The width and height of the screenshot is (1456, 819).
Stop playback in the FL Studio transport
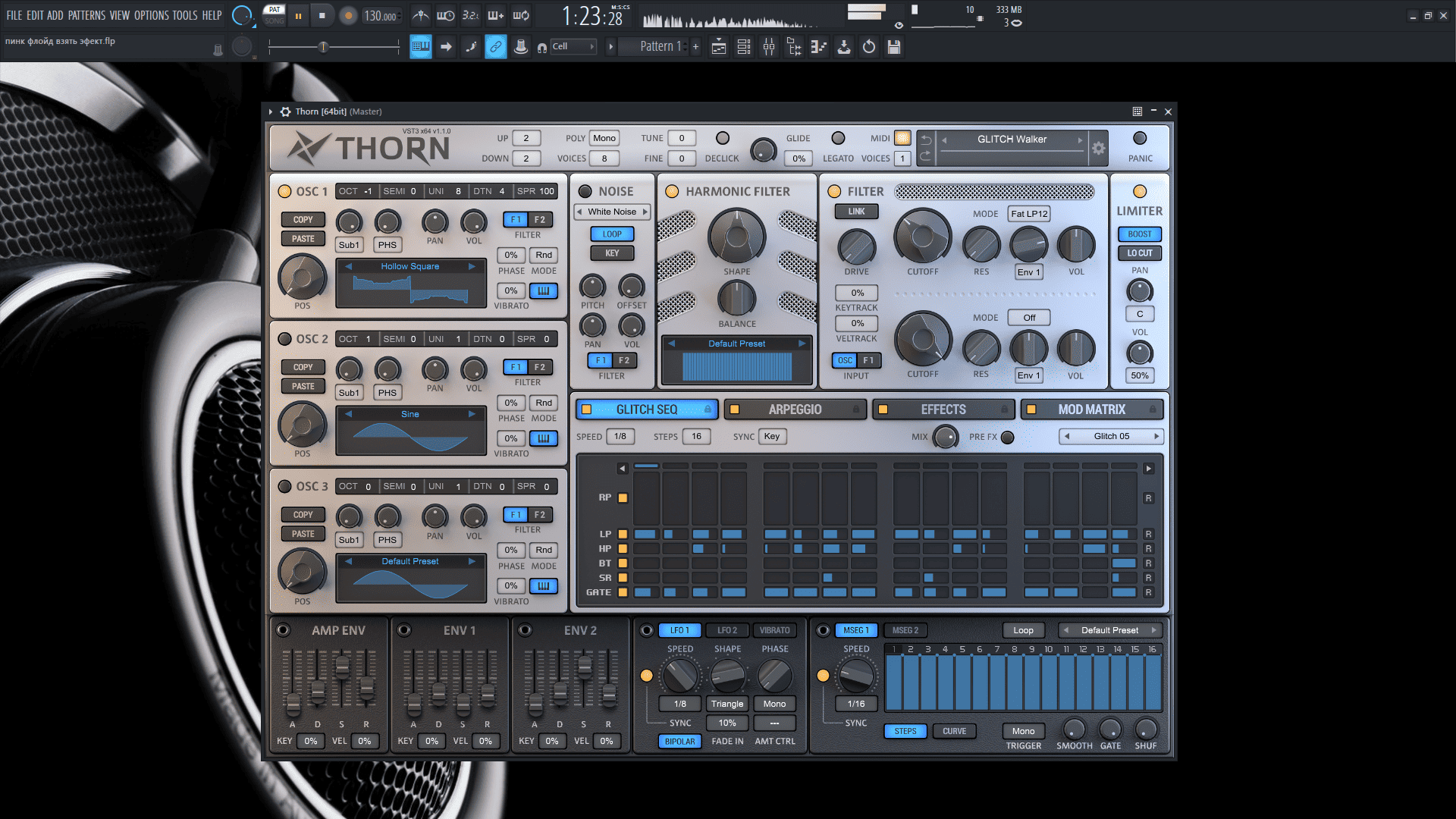322,15
